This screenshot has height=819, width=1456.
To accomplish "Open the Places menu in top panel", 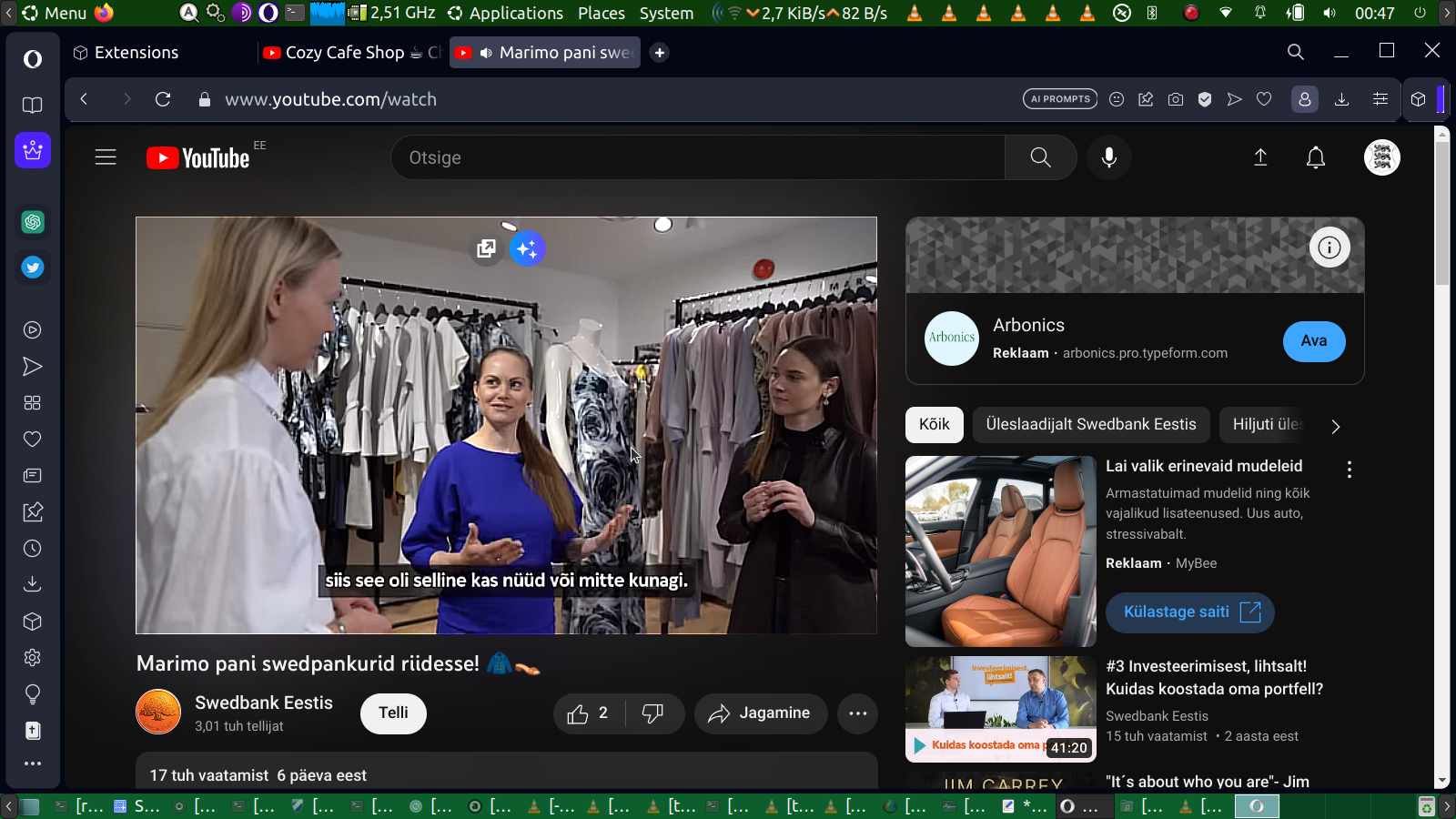I will point(602,13).
